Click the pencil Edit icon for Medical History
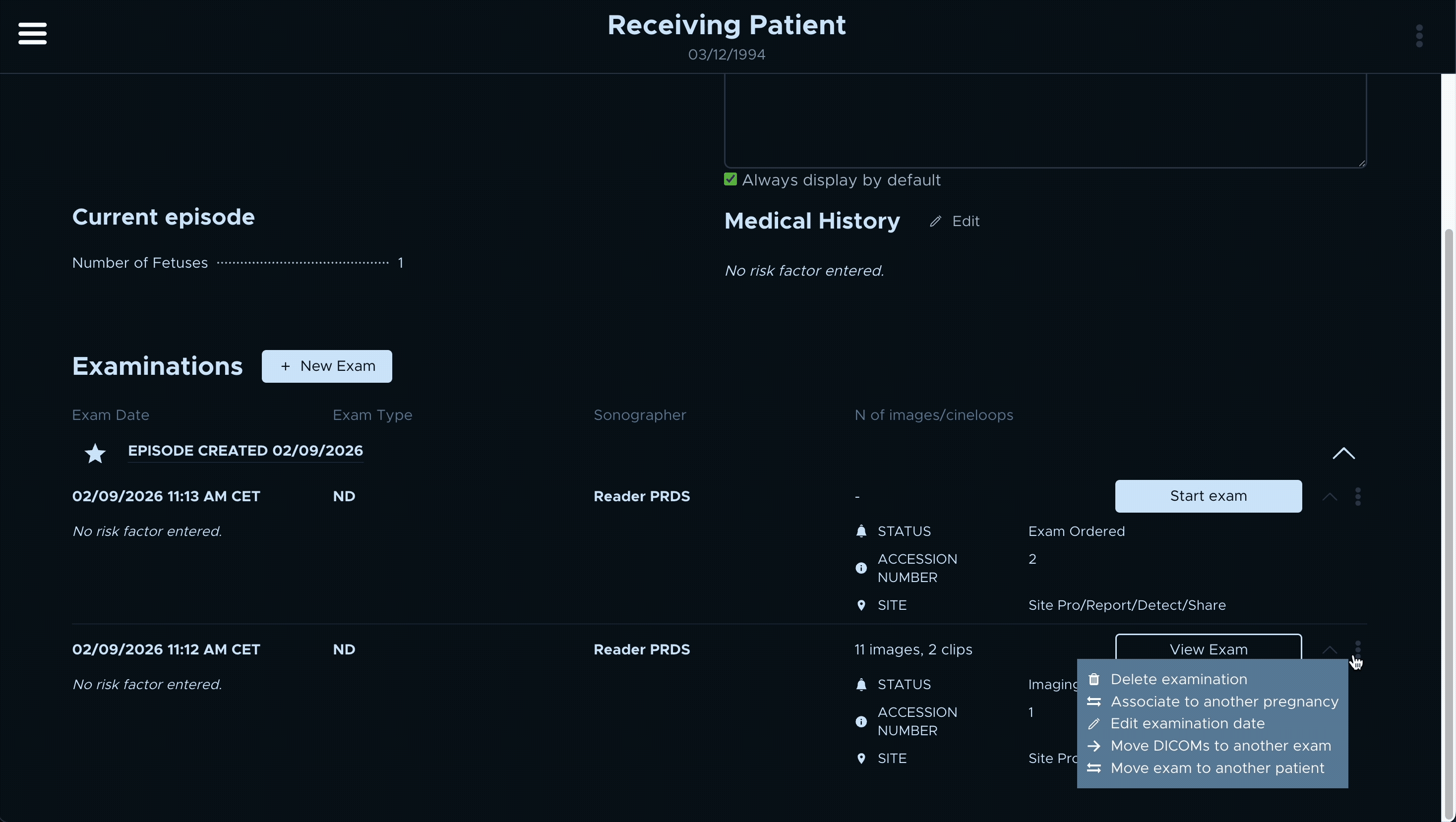 pos(935,221)
